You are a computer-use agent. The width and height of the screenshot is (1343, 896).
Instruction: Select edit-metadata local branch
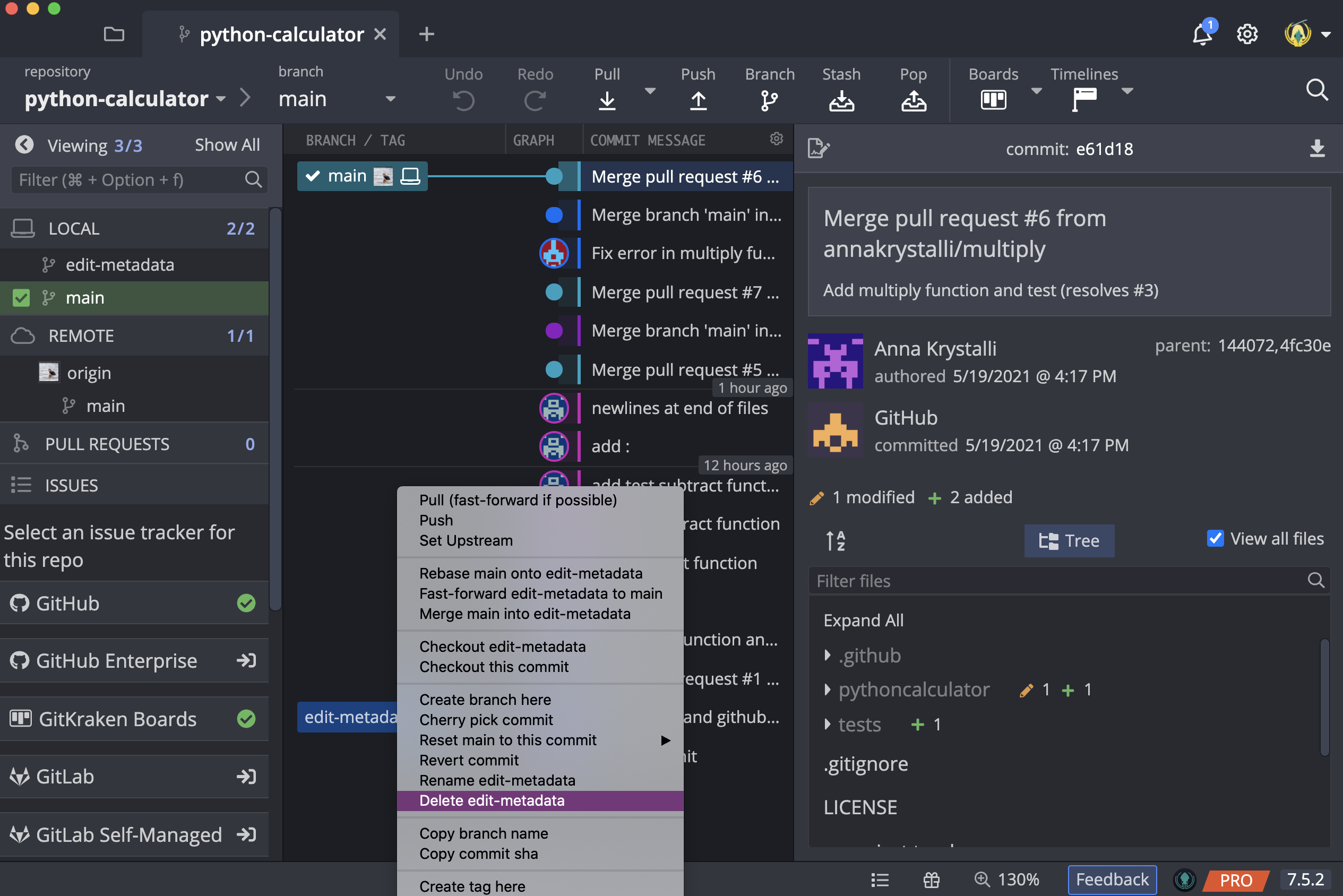[134, 264]
